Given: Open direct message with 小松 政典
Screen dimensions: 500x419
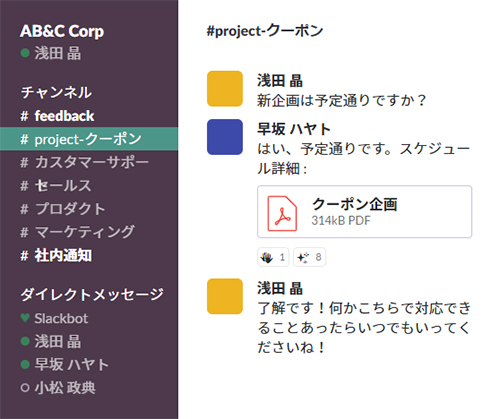Looking at the screenshot, I should point(89,388).
